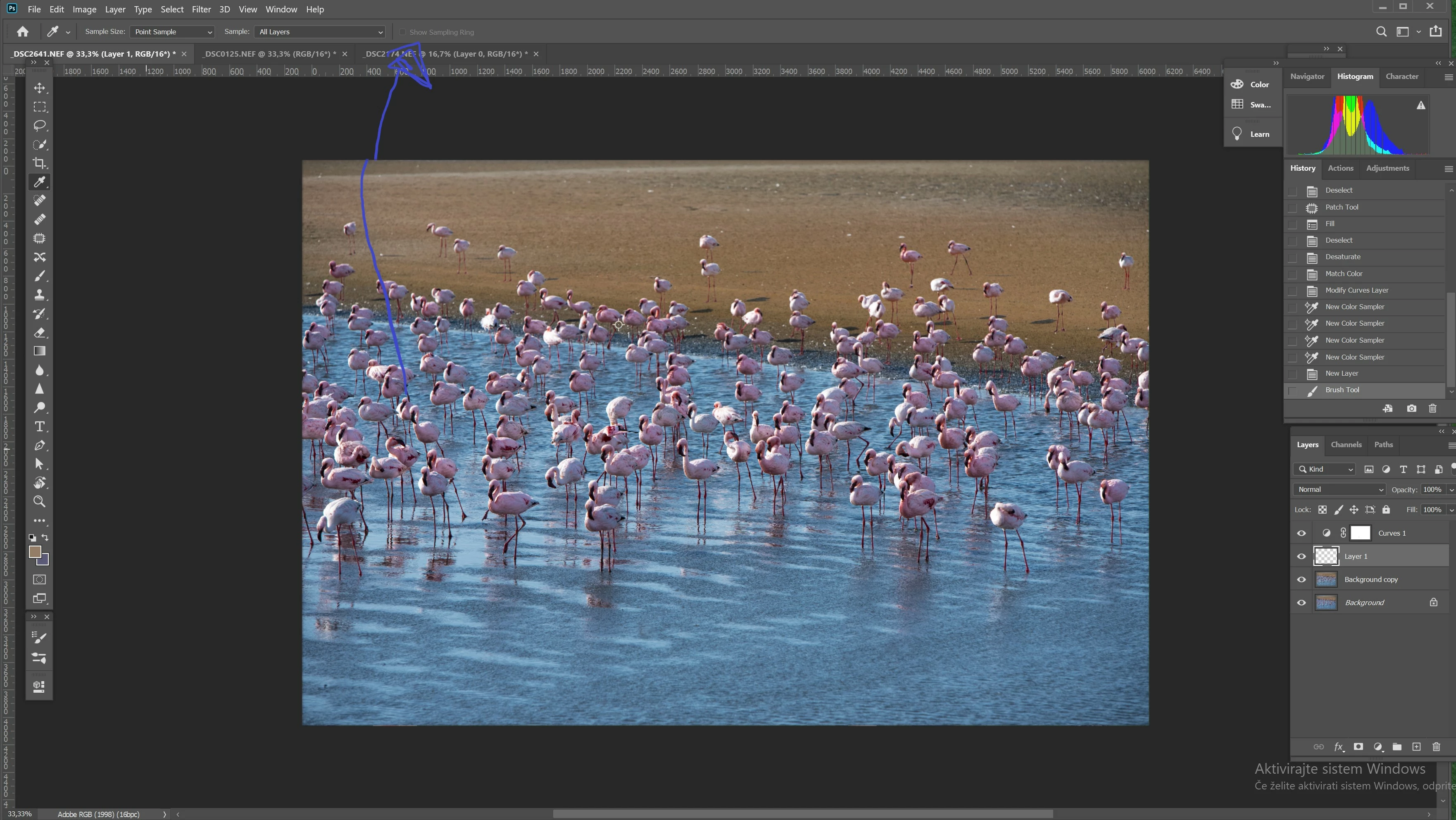Create a new layer icon
This screenshot has width=1456, height=820.
click(x=1416, y=747)
